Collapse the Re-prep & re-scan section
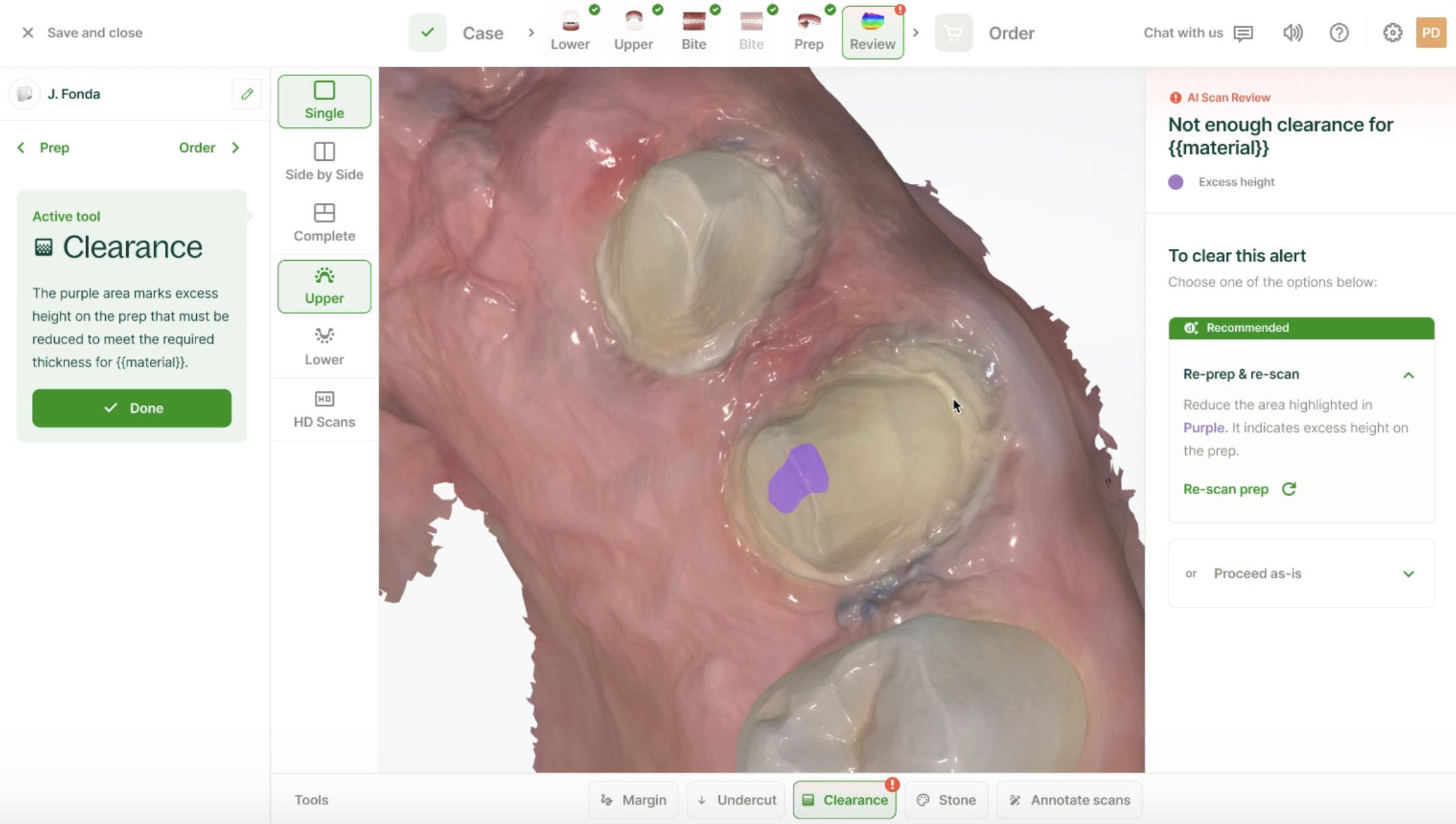This screenshot has width=1456, height=824. (1409, 375)
